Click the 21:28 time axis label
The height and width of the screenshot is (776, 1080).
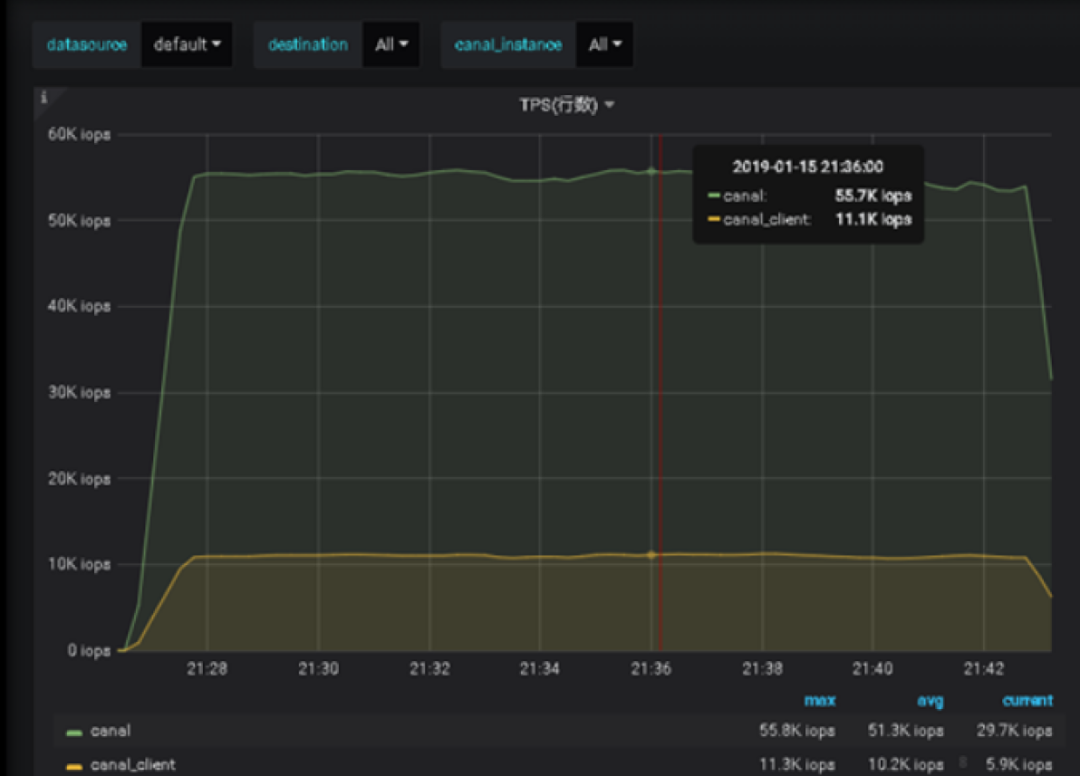(207, 670)
